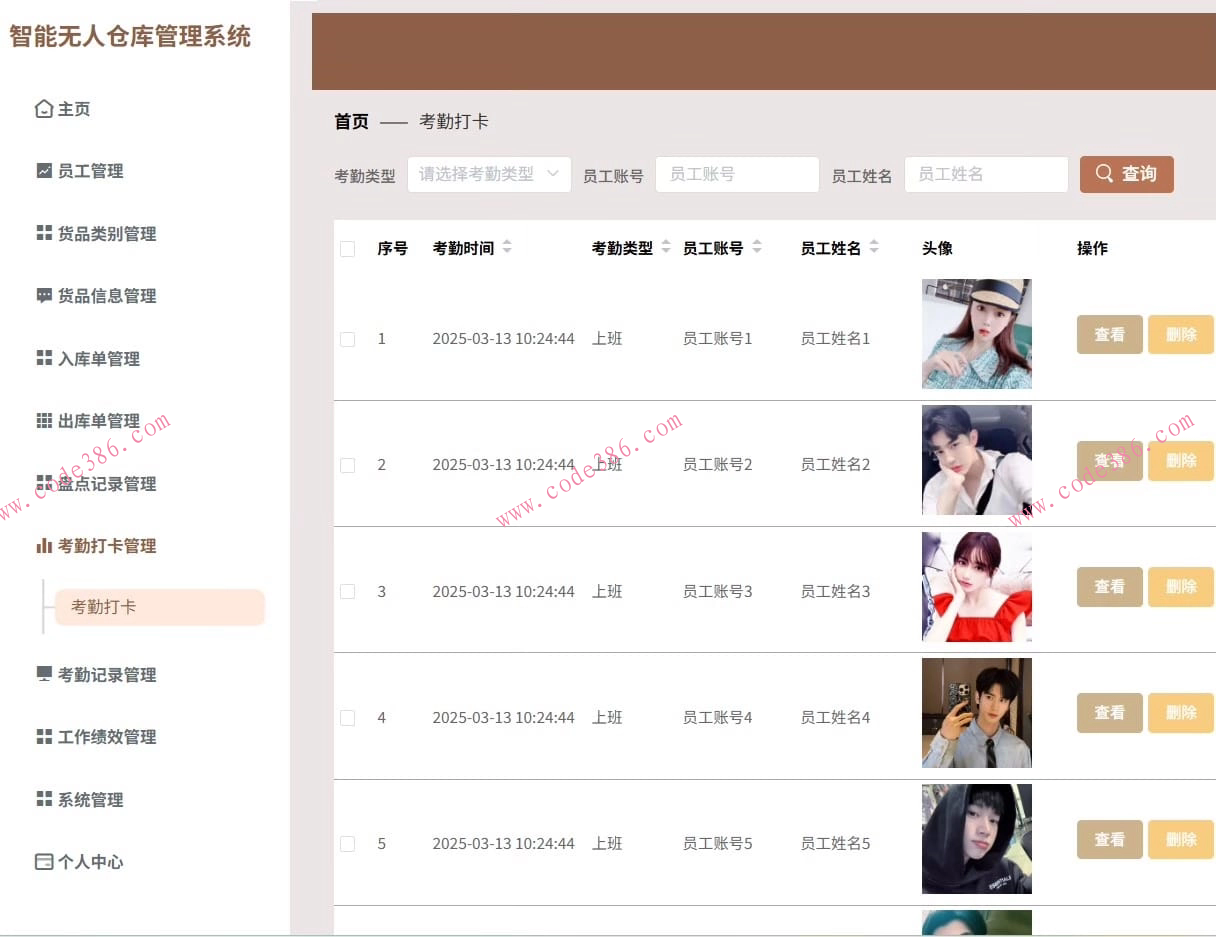Screen dimensions: 1216x937
Task: Check the checkbox for row 3
Action: 347,591
